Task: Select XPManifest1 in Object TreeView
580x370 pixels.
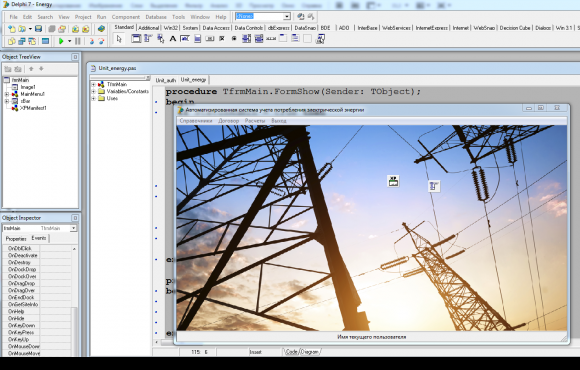Action: [x=33, y=108]
